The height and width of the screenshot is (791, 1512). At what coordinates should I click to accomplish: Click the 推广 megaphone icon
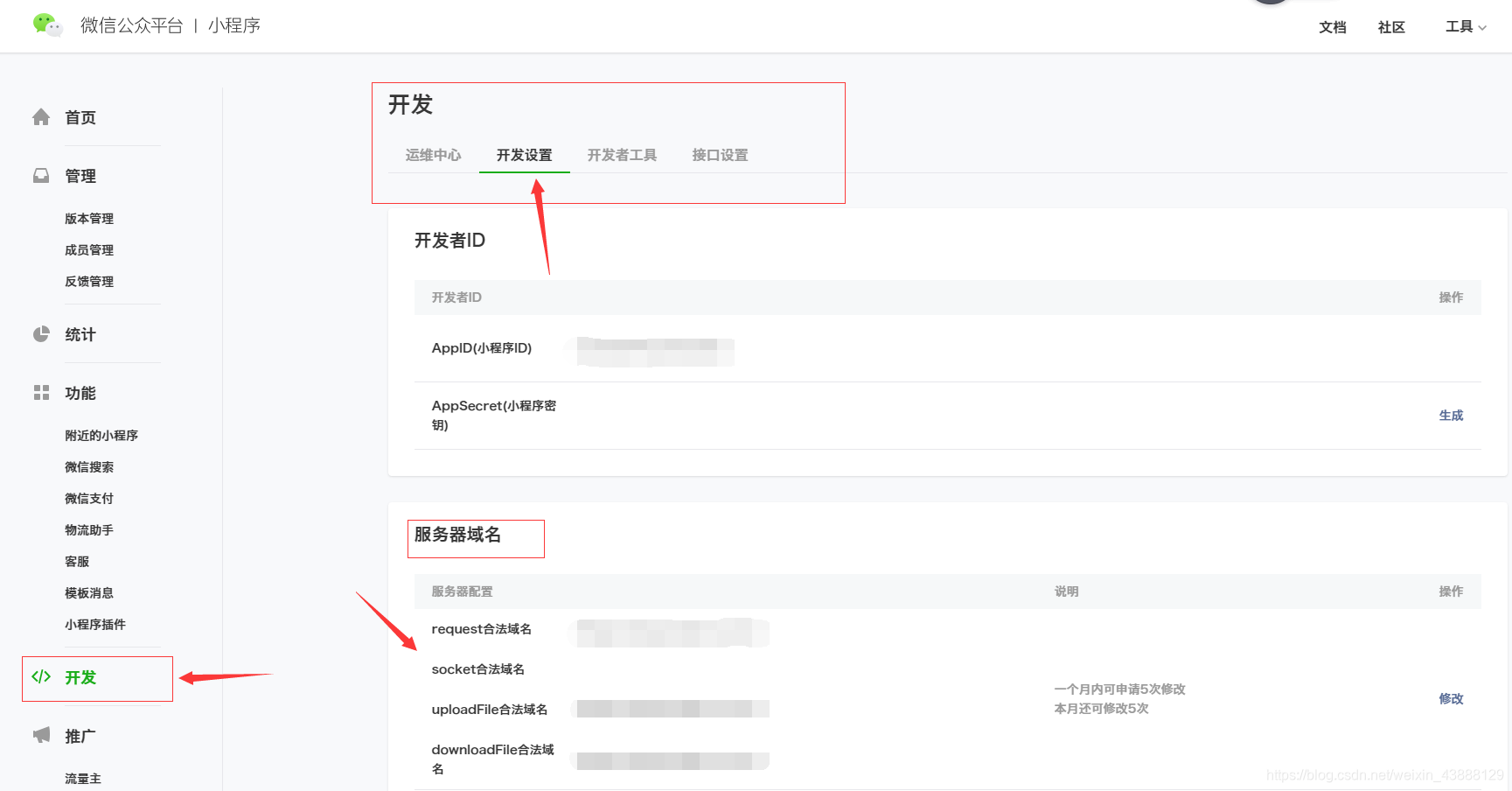(x=41, y=735)
